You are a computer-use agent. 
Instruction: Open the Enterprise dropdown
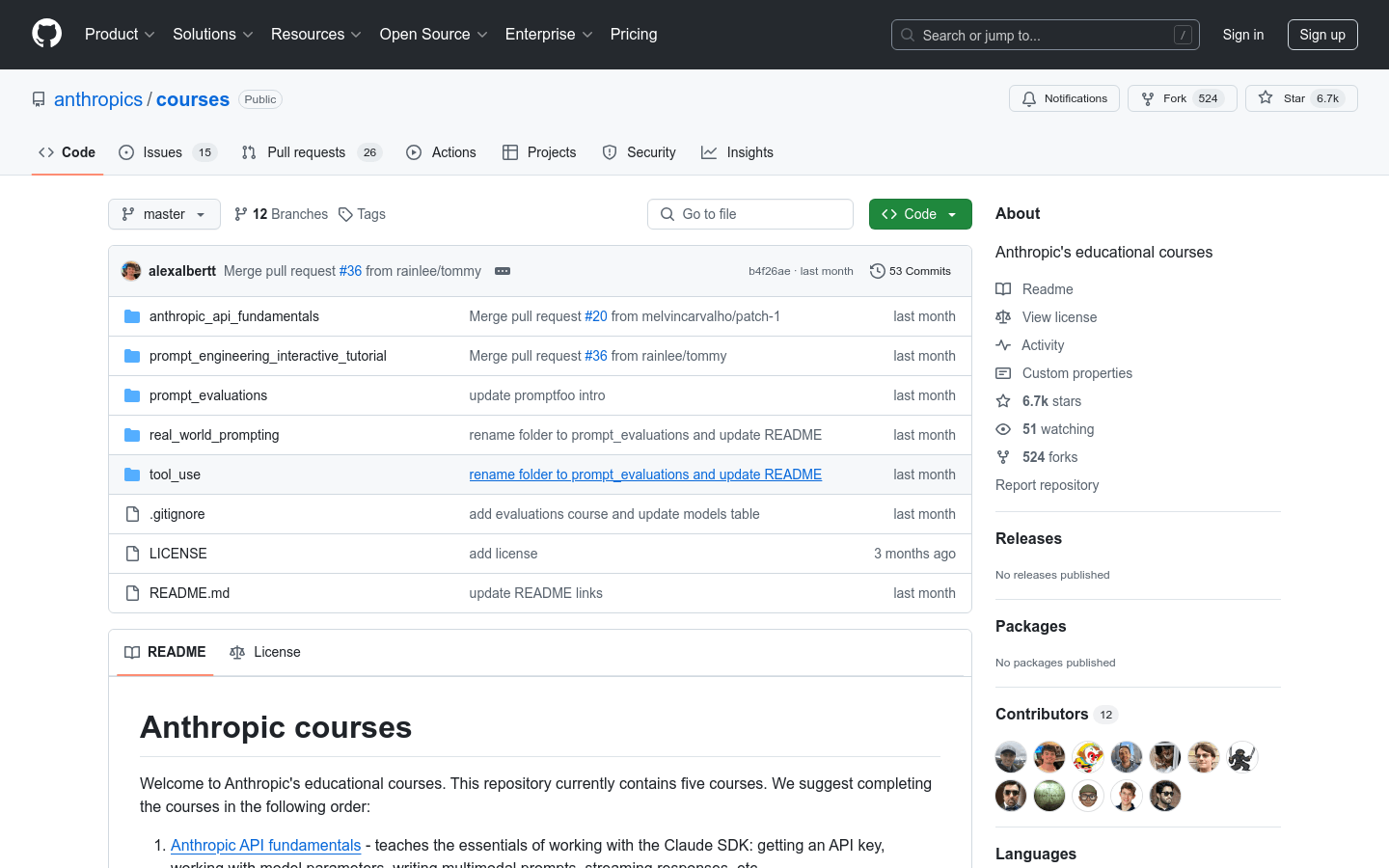click(x=549, y=34)
